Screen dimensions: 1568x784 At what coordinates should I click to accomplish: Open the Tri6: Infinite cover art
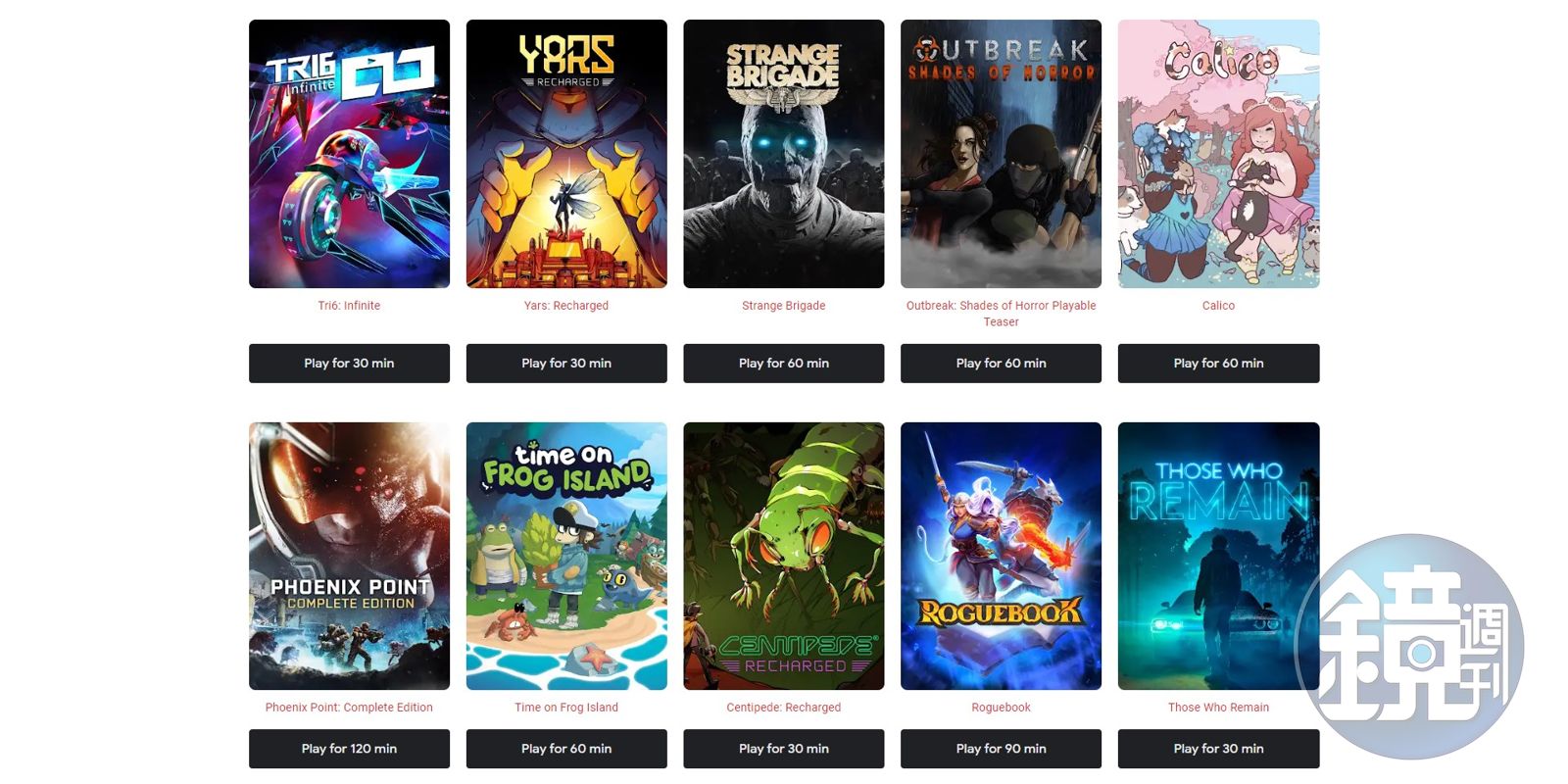(349, 154)
